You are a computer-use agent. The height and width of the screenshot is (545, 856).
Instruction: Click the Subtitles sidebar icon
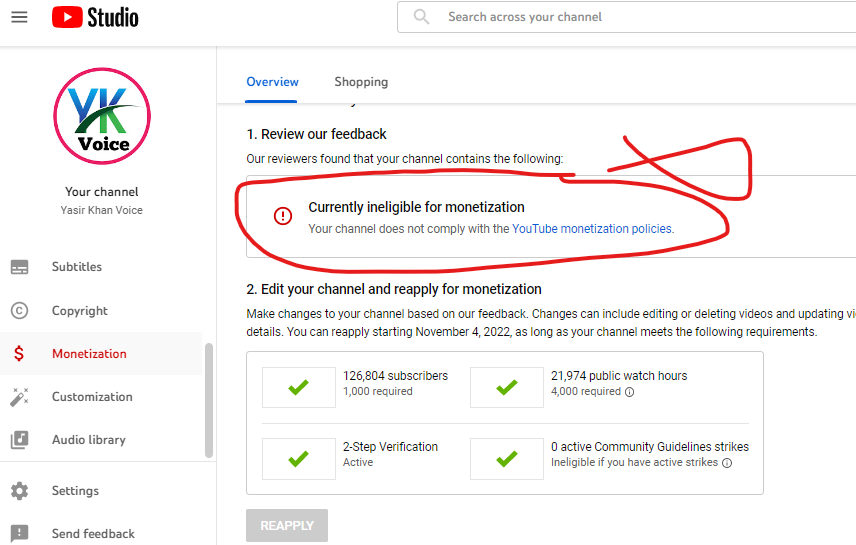pos(19,267)
